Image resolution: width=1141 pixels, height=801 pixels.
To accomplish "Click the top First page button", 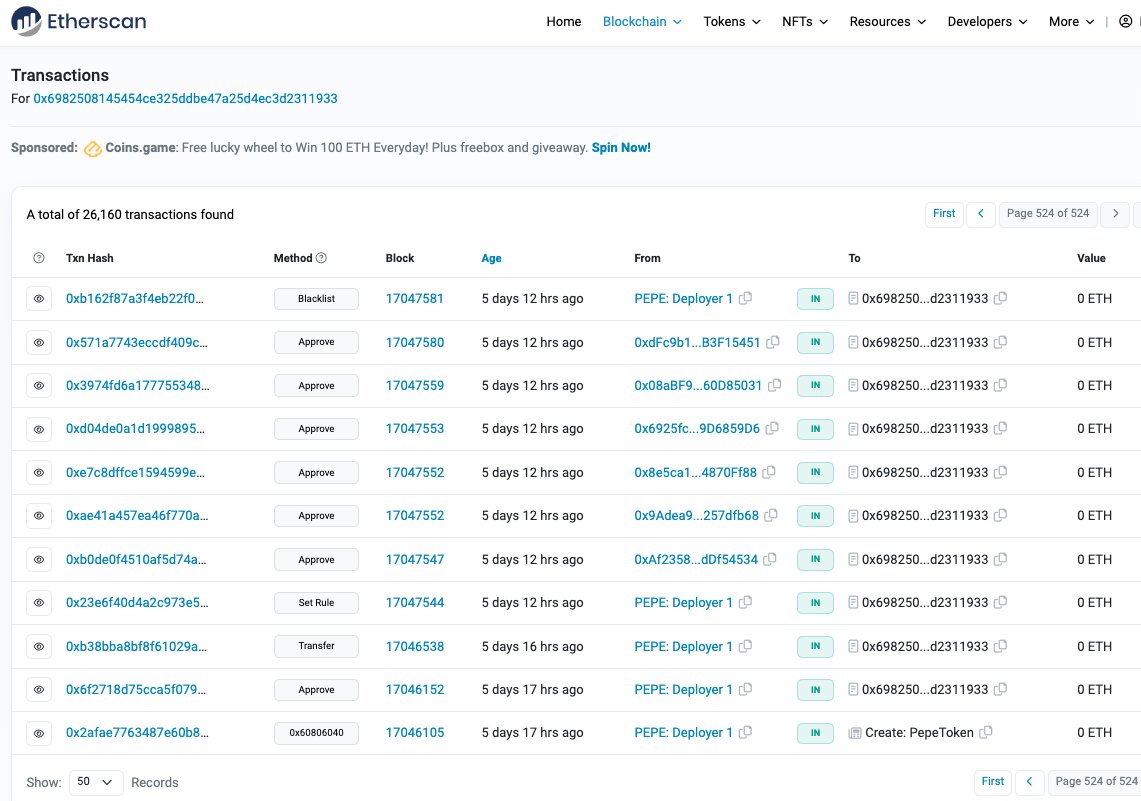I will 945,214.
